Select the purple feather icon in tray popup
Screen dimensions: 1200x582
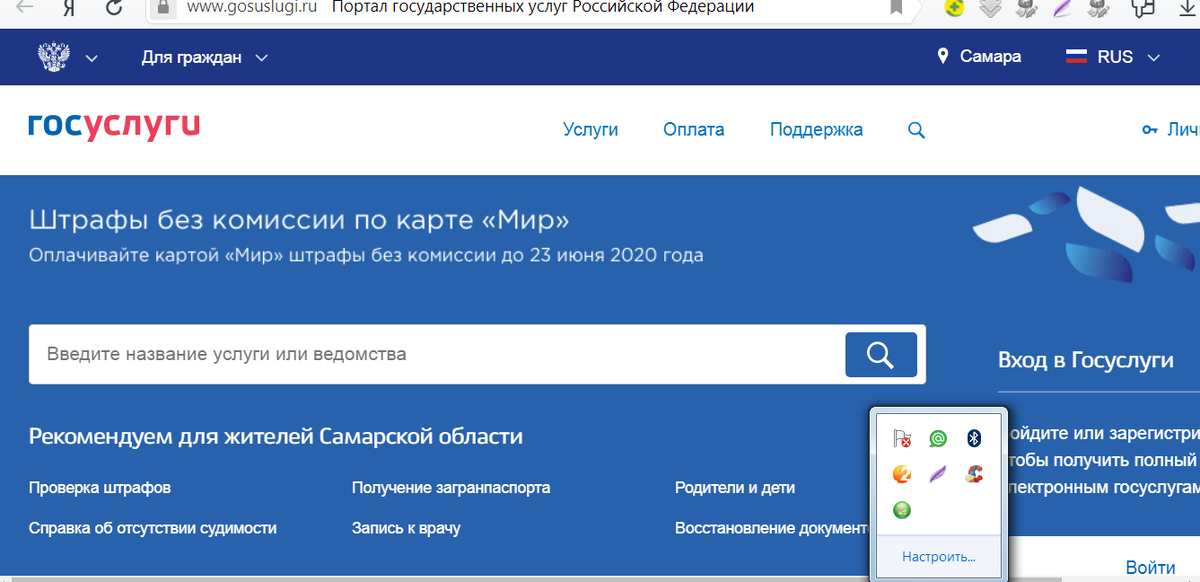pyautogui.click(x=937, y=475)
